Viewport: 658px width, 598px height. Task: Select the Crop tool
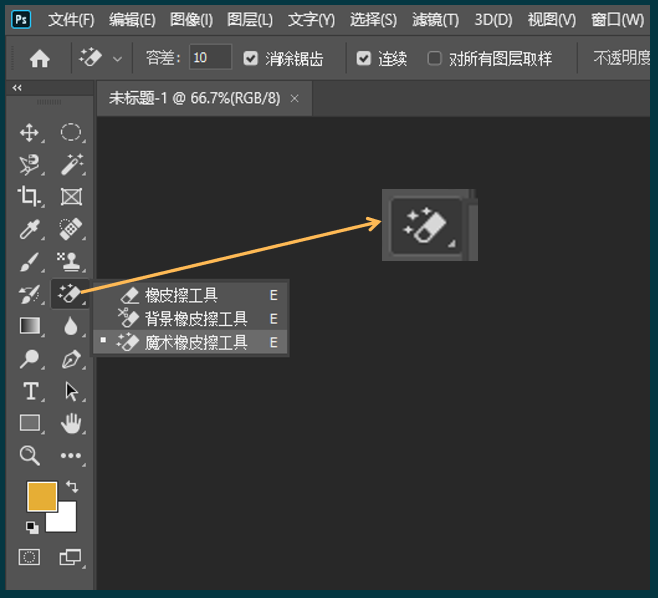pos(29,197)
